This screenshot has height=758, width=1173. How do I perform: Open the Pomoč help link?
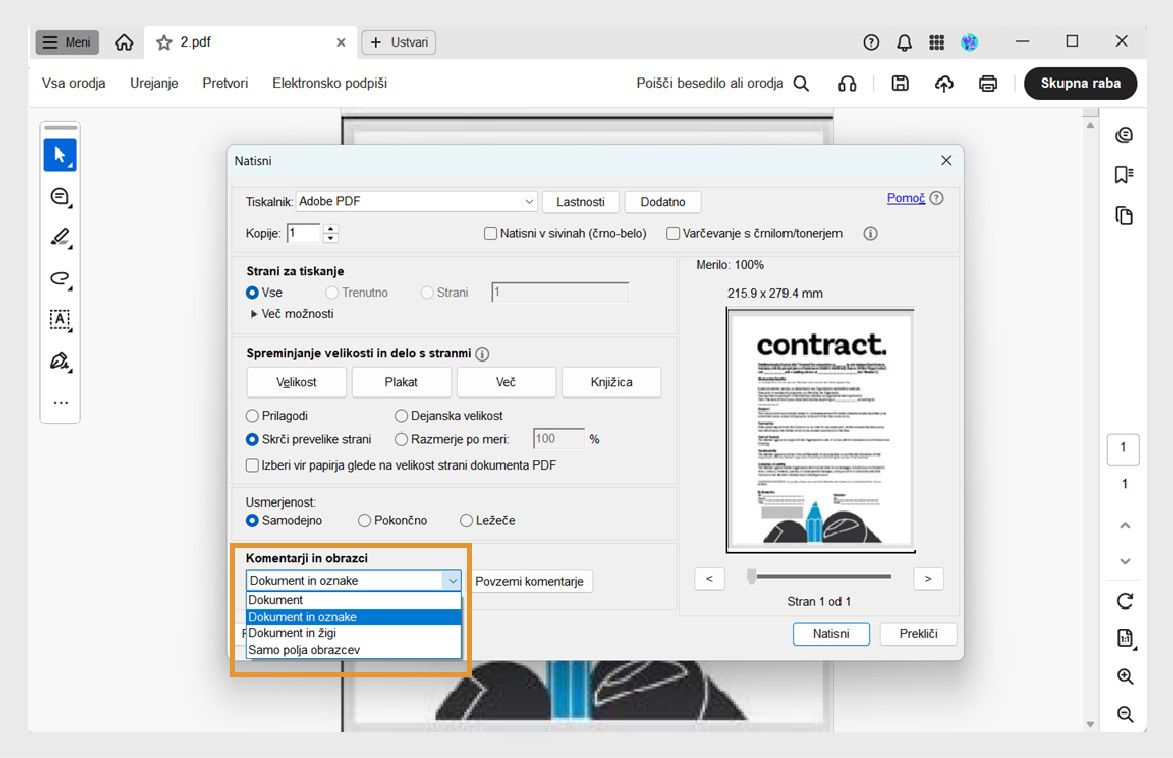(x=905, y=198)
